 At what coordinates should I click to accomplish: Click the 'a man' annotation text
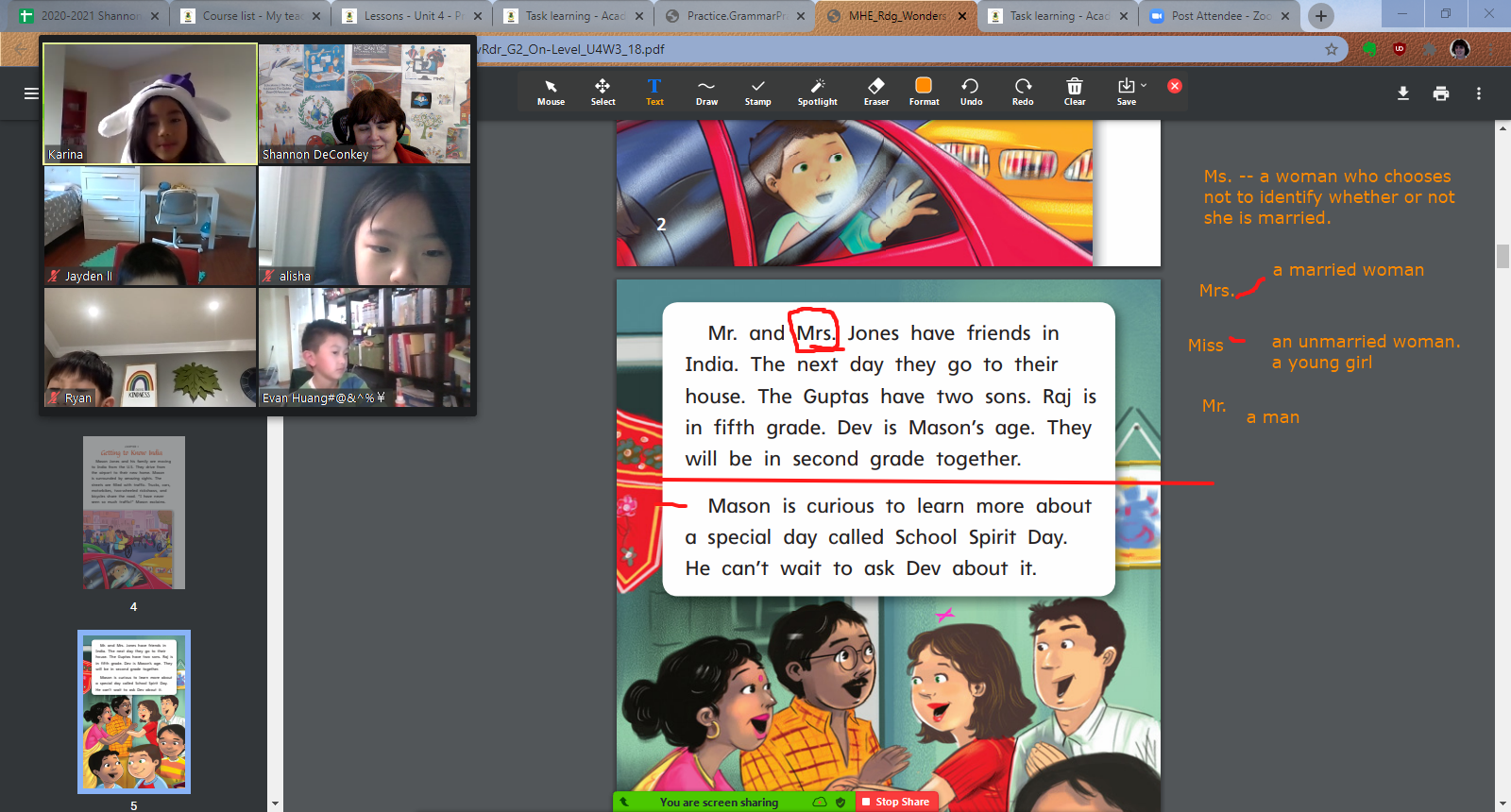click(x=1273, y=417)
